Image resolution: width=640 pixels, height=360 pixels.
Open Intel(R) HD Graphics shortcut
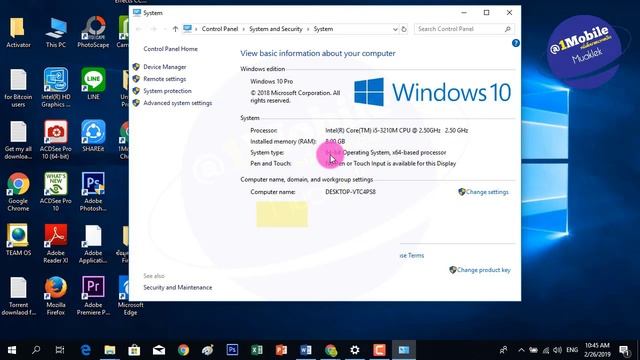(x=56, y=88)
